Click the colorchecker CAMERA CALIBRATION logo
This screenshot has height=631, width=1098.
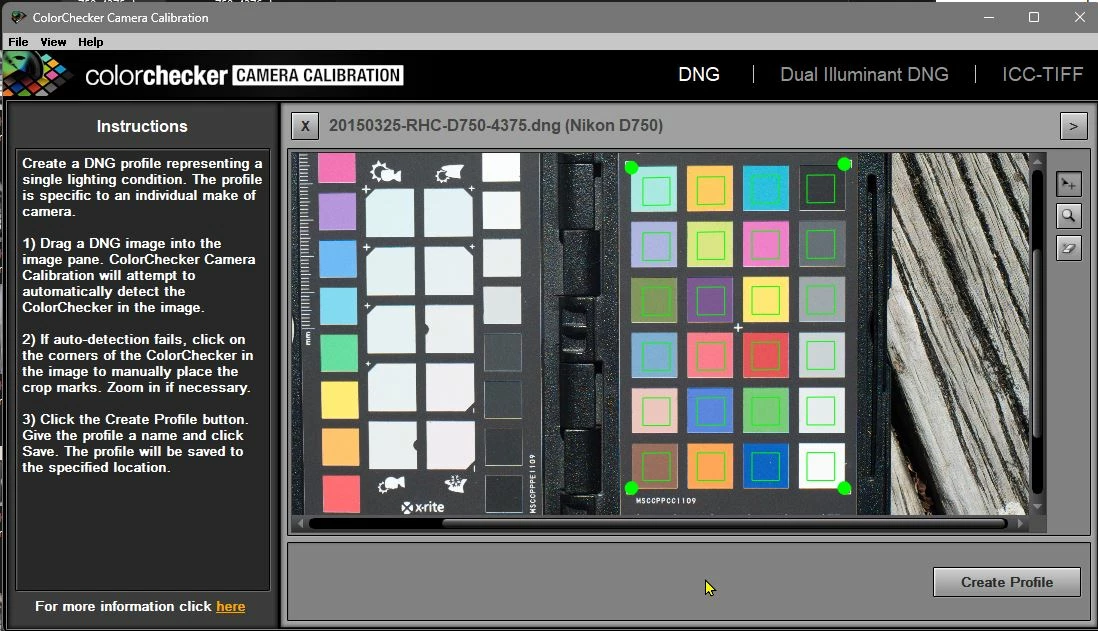[244, 75]
